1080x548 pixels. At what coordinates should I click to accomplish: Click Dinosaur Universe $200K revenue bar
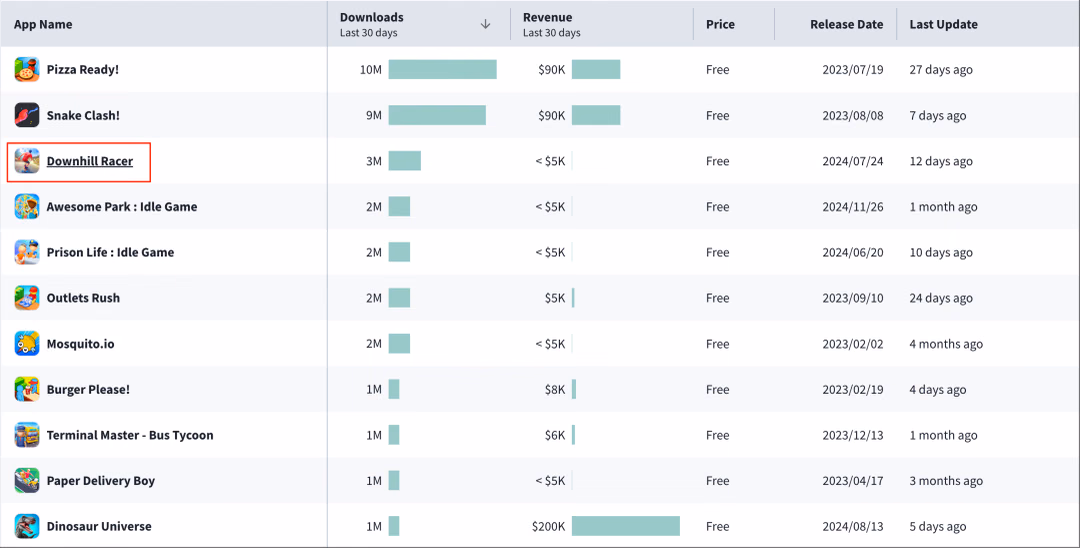coord(626,526)
